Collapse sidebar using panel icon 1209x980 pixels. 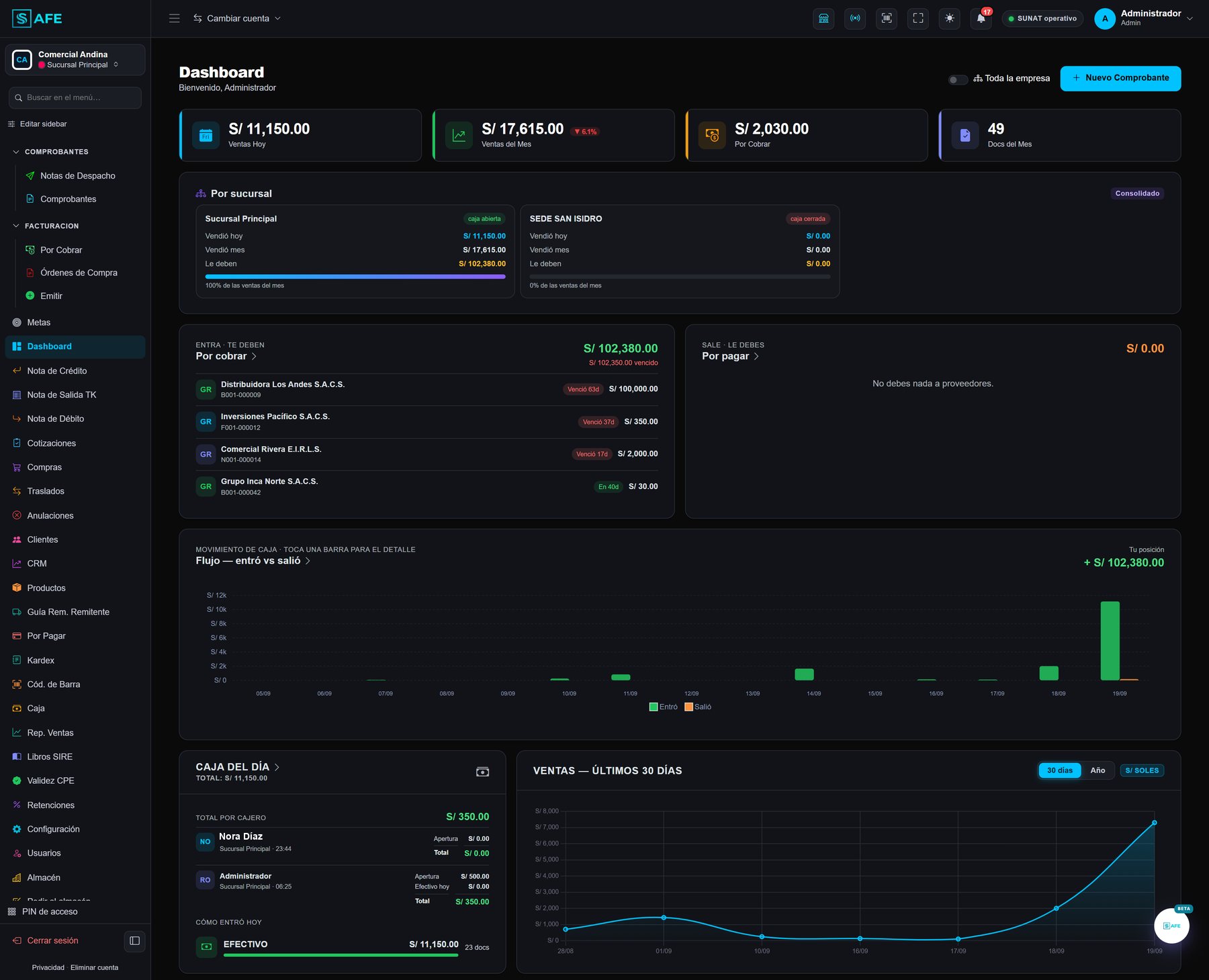click(x=134, y=940)
